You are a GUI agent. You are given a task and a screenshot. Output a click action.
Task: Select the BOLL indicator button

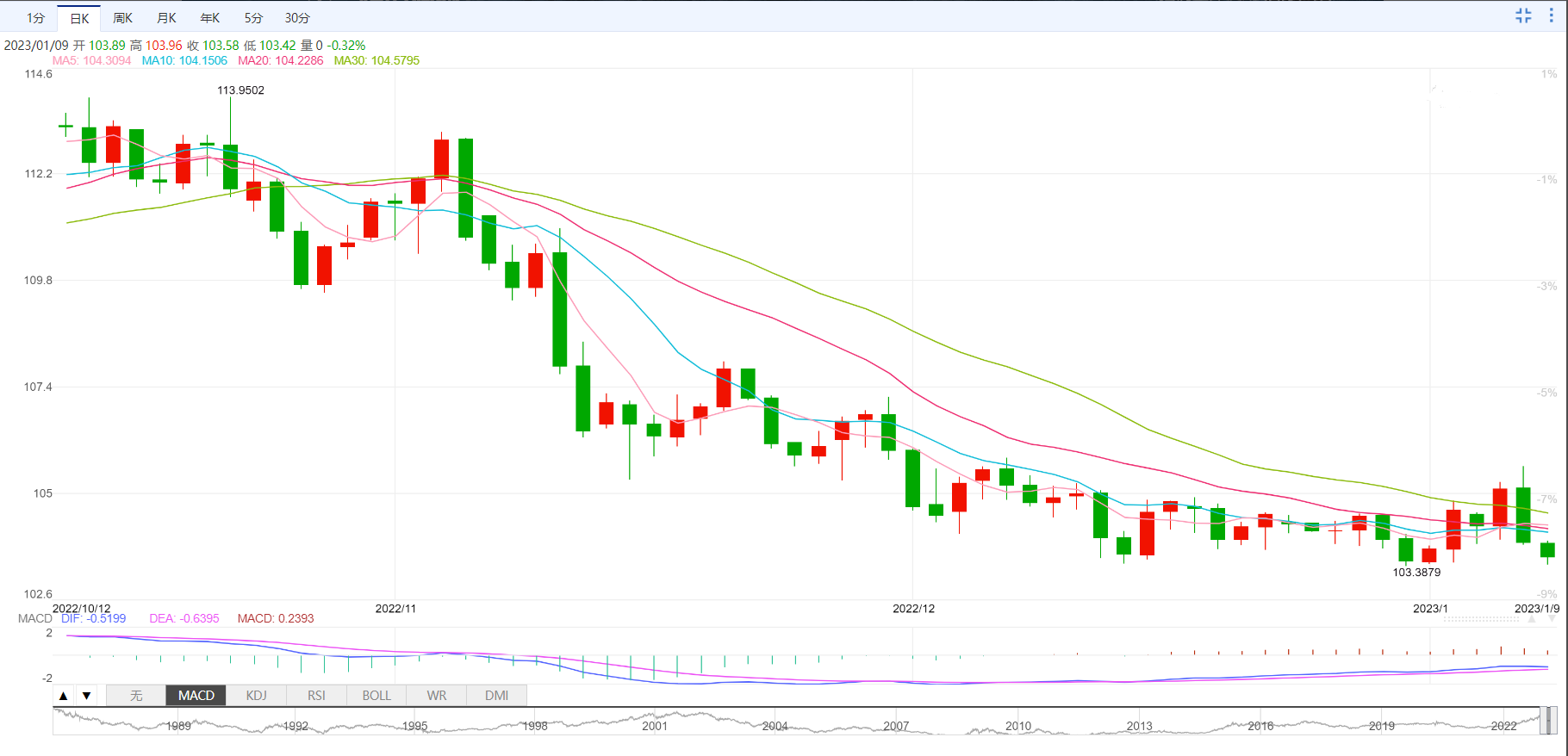(376, 696)
